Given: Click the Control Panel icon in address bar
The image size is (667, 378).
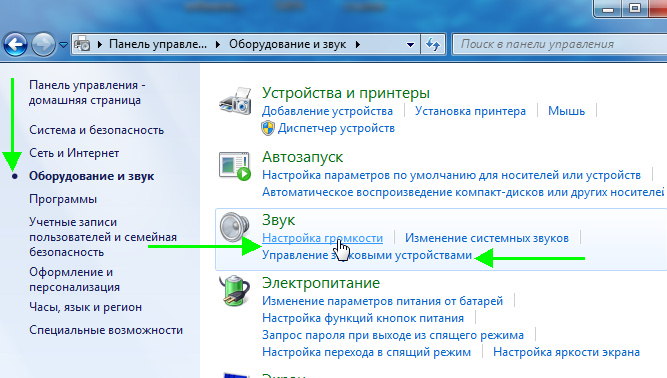Looking at the screenshot, I should point(82,44).
